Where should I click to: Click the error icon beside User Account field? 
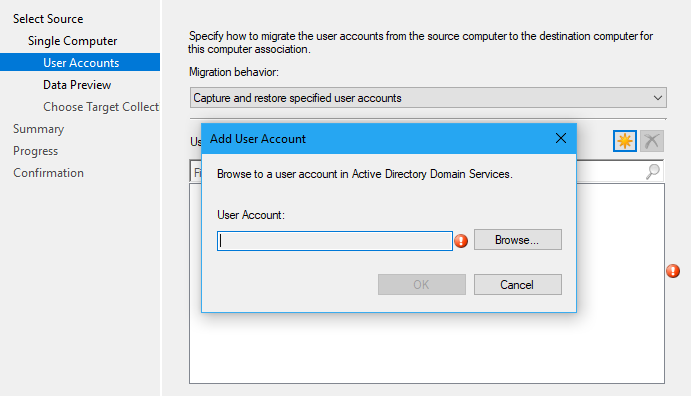(x=461, y=241)
